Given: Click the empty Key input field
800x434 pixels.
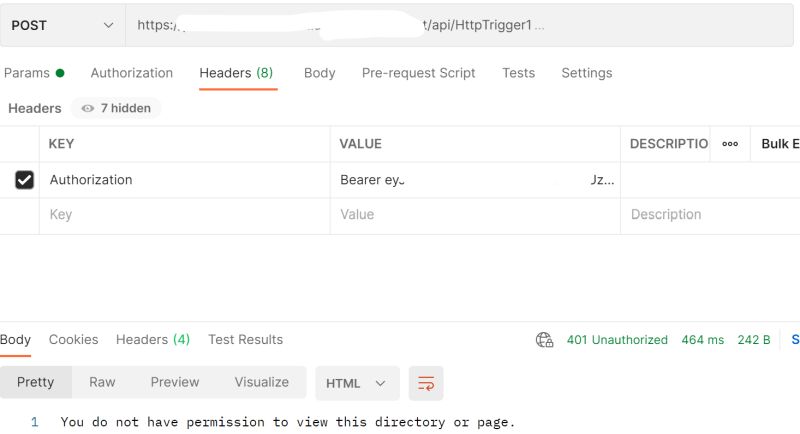Looking at the screenshot, I should [x=185, y=215].
